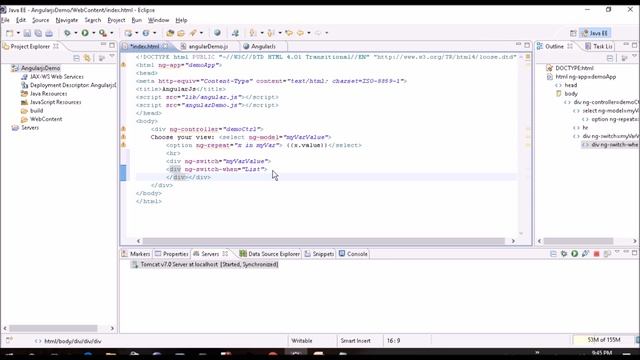Click the Save All toolbar icon
Screen dimensions: 640x360
coord(38,33)
